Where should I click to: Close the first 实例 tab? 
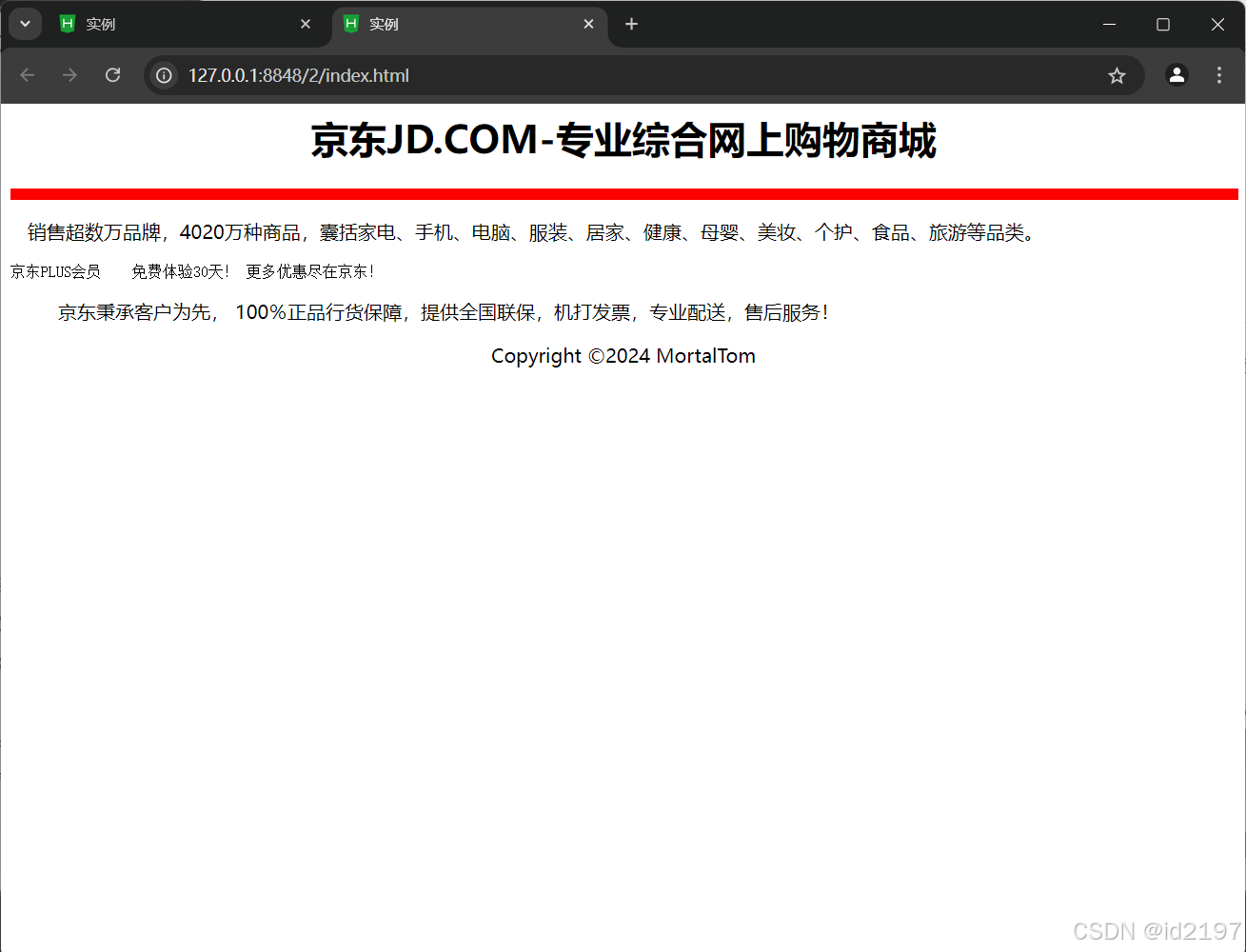(306, 24)
